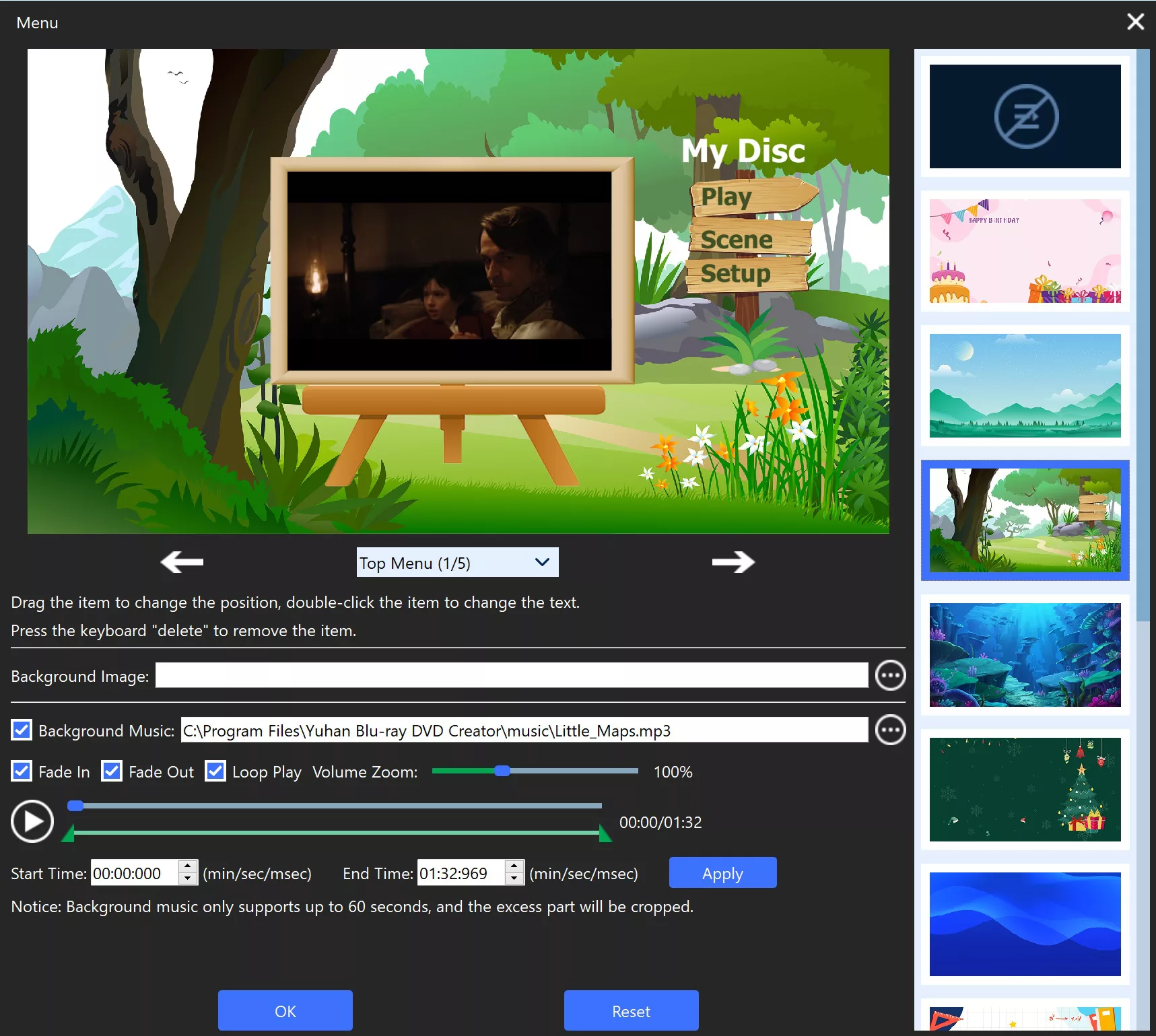1156x1036 pixels.
Task: Go to next menu page with right arrow
Action: (733, 561)
